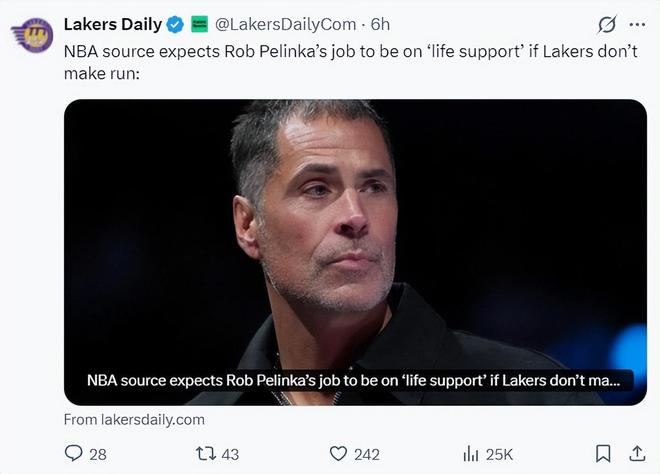Click the views bar chart icon

[x=471, y=453]
